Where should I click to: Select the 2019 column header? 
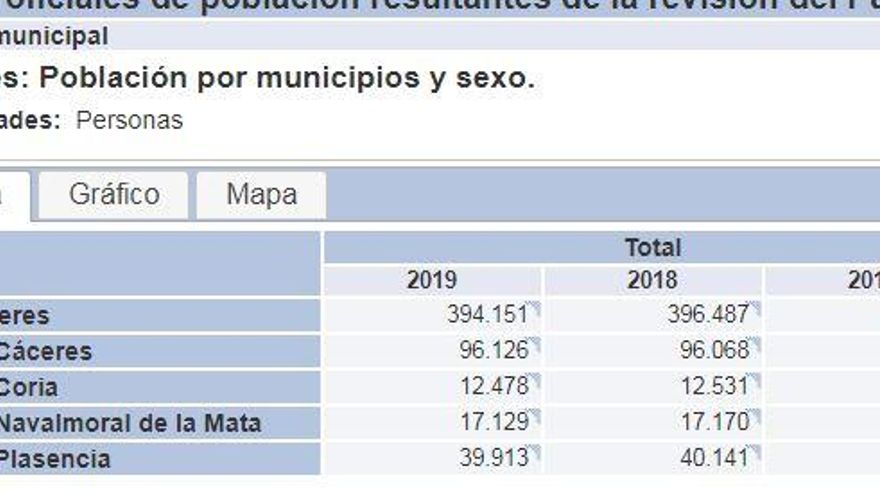[432, 280]
